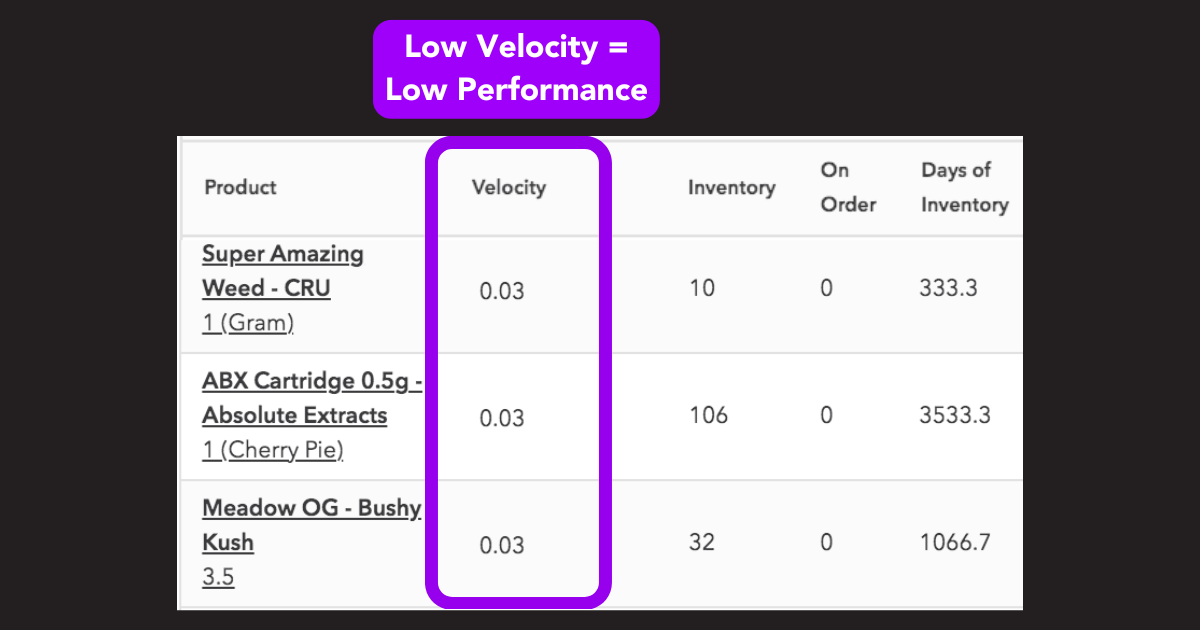The image size is (1200, 630).
Task: Click the Low Velocity = Low Performance label
Action: coord(516,69)
